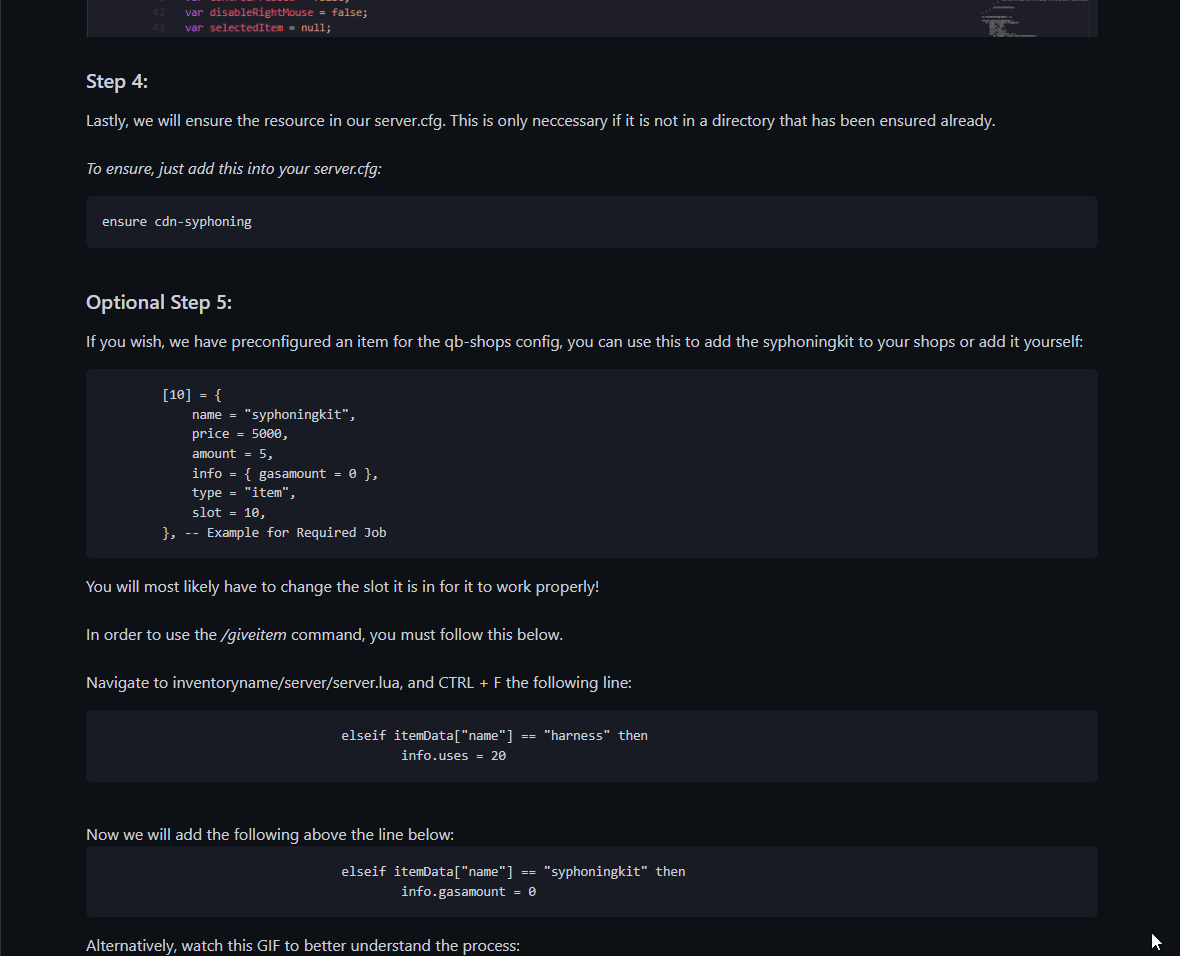Image resolution: width=1180 pixels, height=956 pixels.
Task: Click the 'info.gasamount = 0' final code line
Action: [468, 892]
